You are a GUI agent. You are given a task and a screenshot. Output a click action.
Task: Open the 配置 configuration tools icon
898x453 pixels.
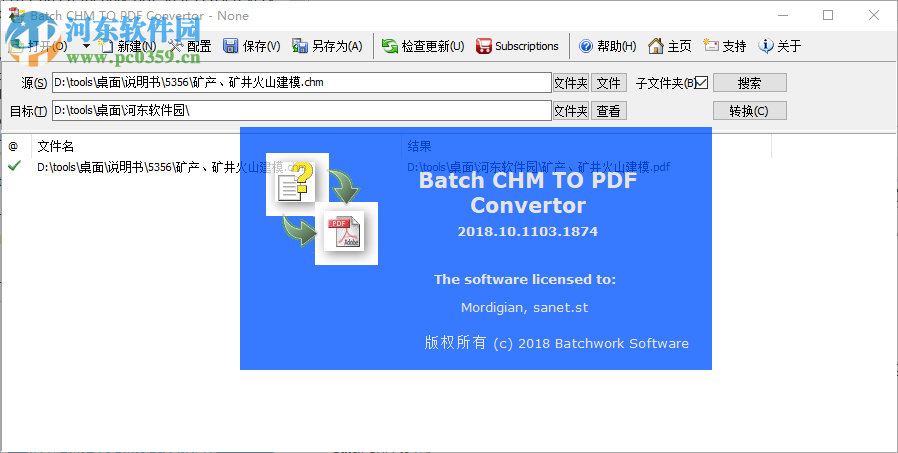click(176, 46)
